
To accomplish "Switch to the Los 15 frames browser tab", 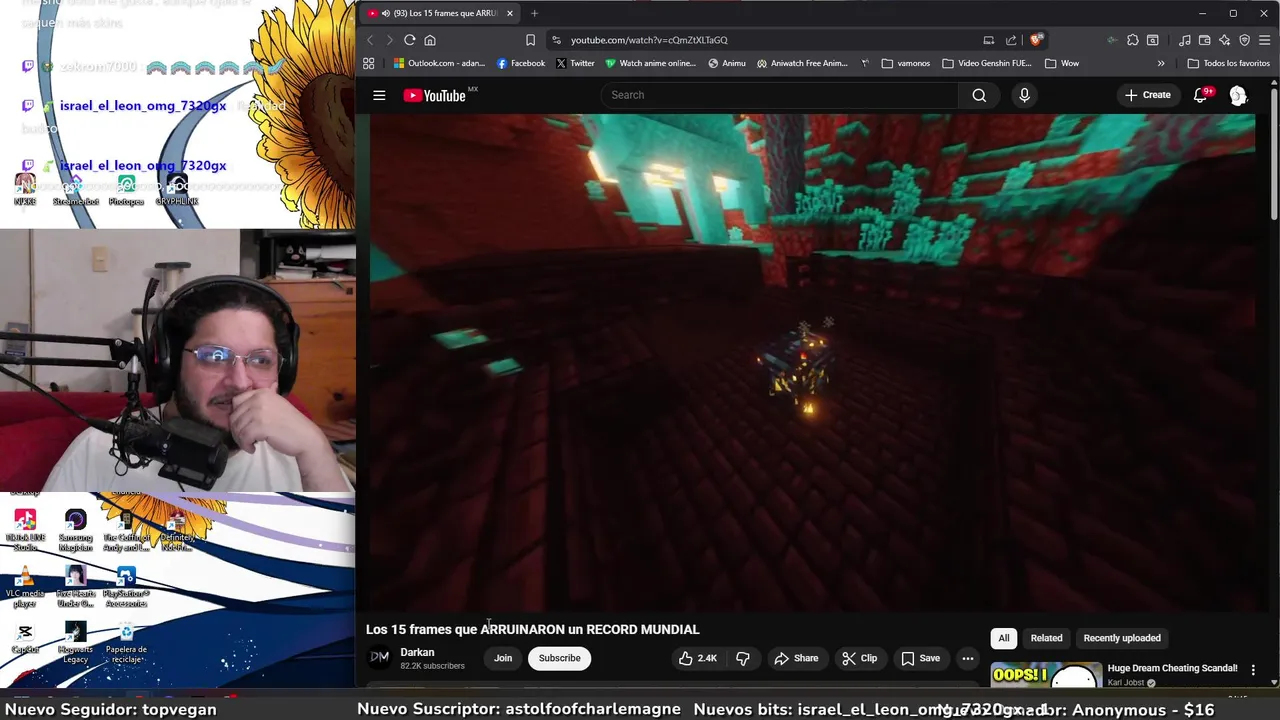I will (x=440, y=13).
